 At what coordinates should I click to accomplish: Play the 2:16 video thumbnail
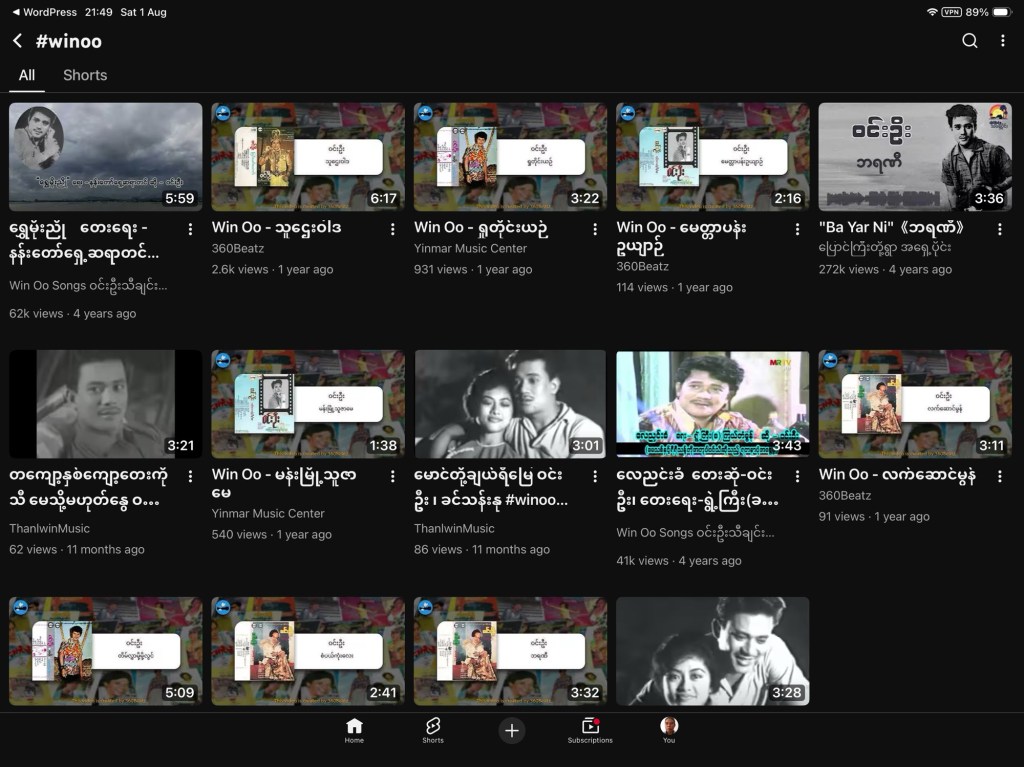(x=713, y=157)
